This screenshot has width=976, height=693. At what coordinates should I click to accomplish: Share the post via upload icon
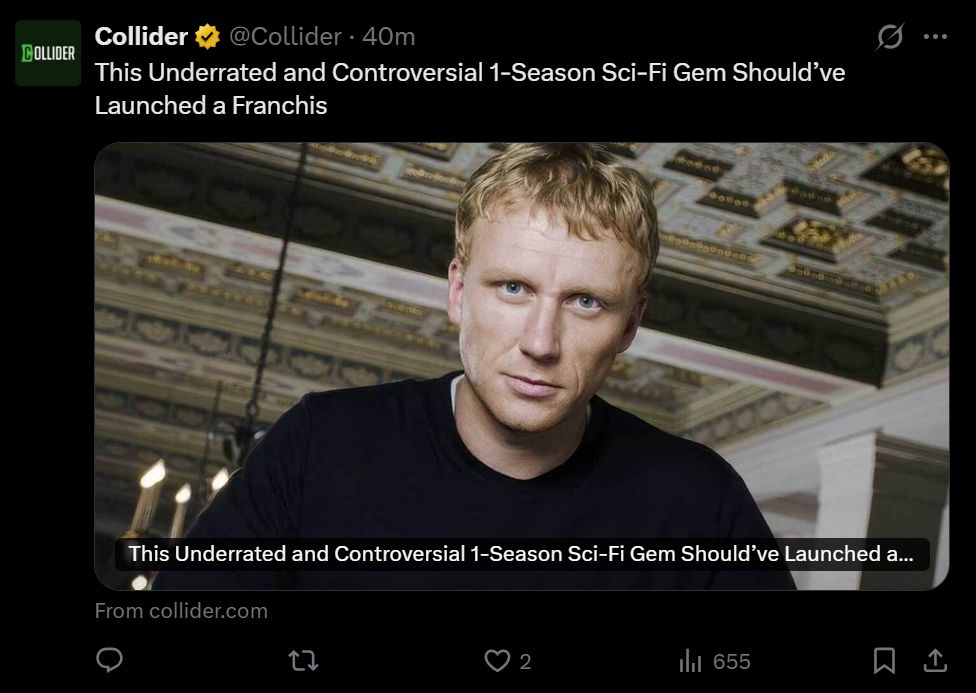[x=935, y=661]
